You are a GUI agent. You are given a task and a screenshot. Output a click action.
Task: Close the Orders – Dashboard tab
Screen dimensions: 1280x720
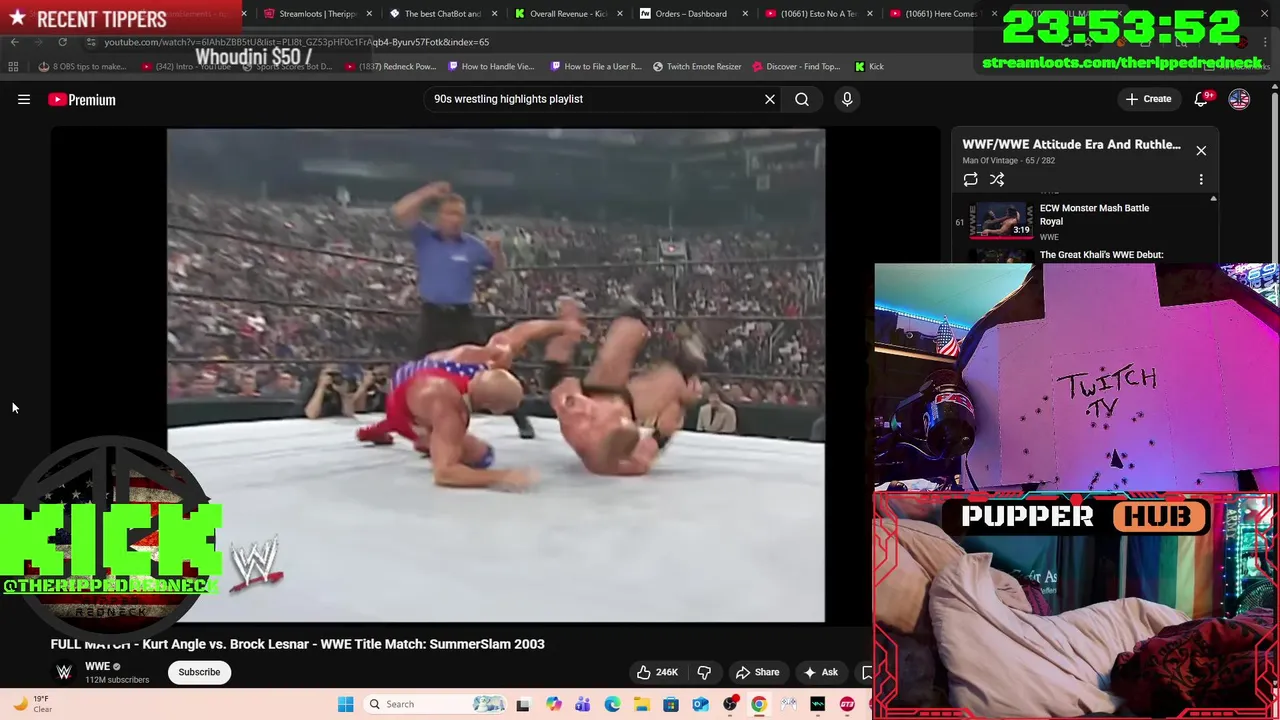(x=744, y=14)
